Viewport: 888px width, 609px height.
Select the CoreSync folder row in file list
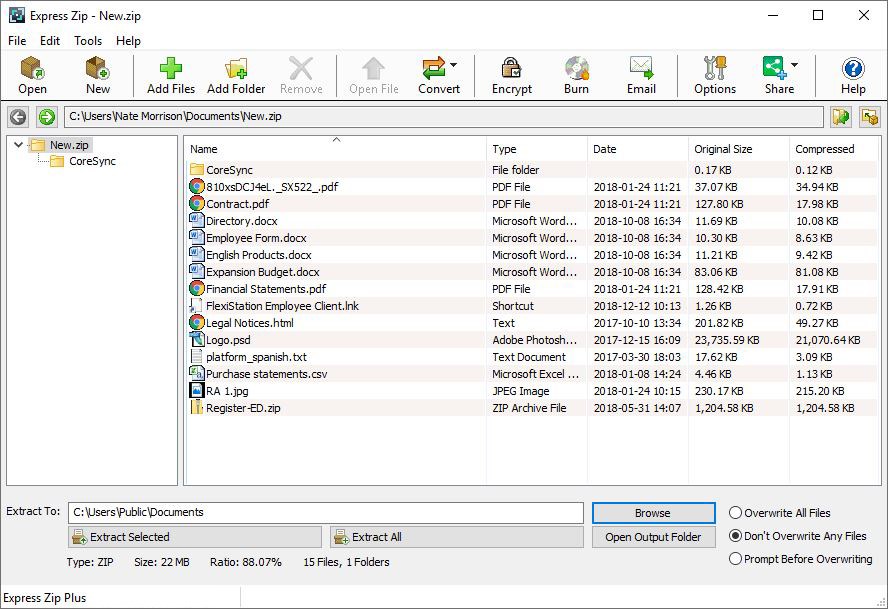tap(532, 170)
